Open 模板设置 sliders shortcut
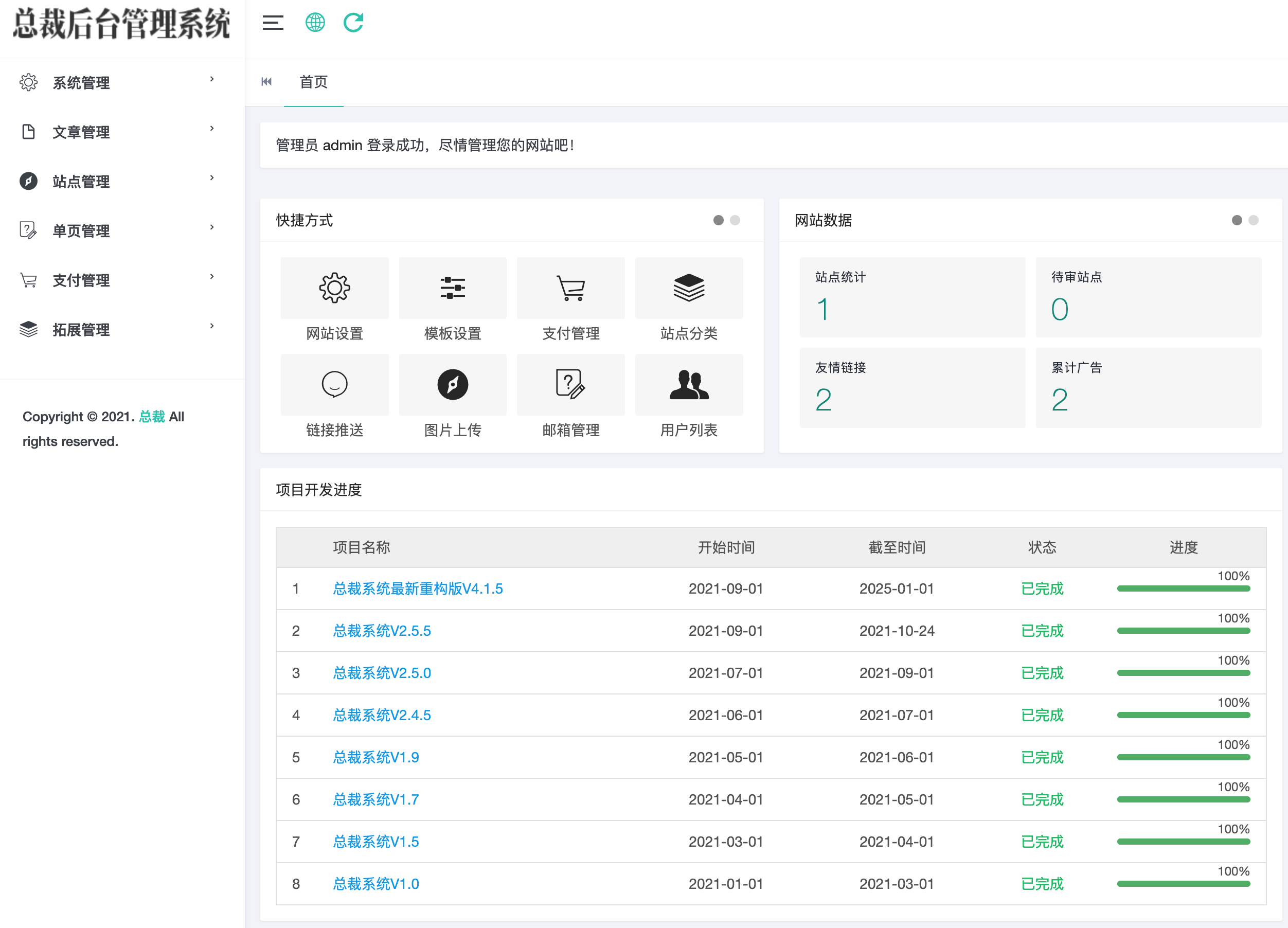 tap(453, 288)
